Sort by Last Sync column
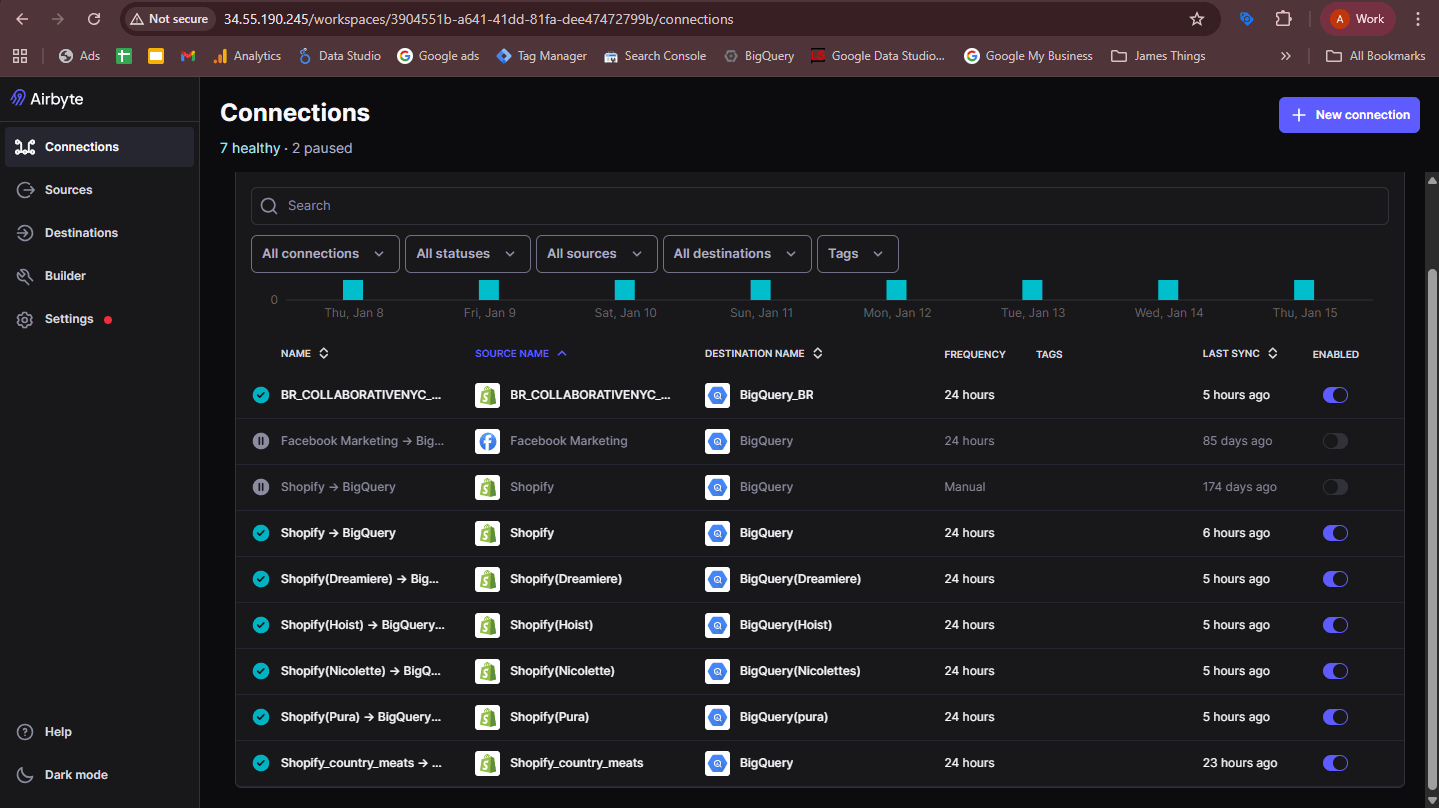The height and width of the screenshot is (808, 1439). [1240, 354]
